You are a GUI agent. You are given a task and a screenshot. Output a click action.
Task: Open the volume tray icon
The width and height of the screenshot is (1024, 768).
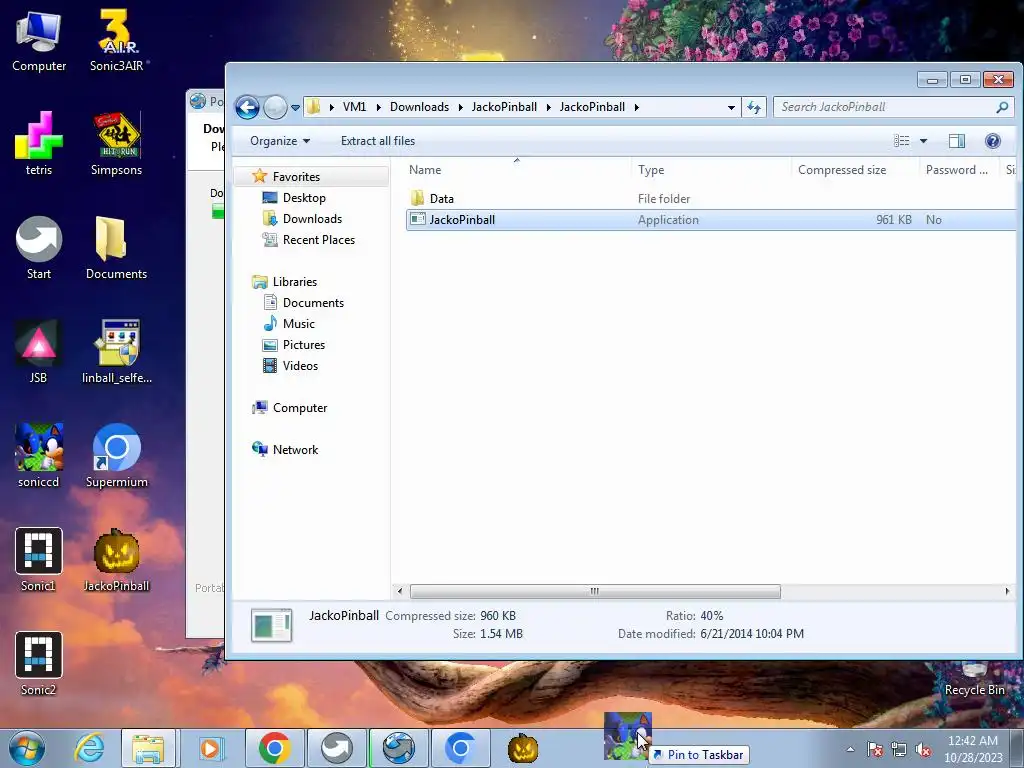[923, 750]
